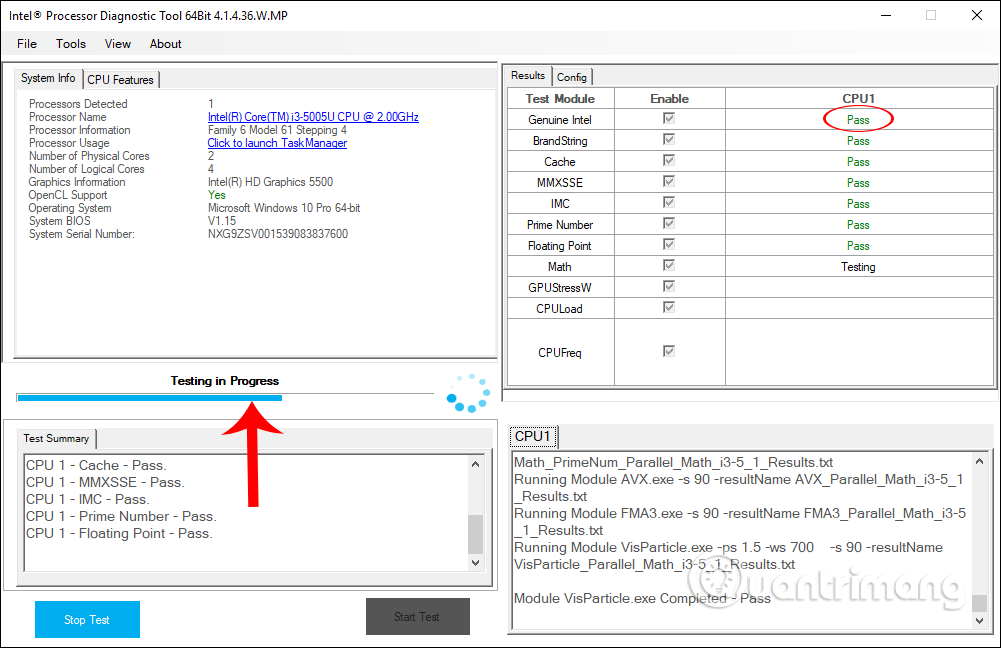The image size is (1001, 648).
Task: Click the CPU 1 - MMXSSE - Pass line
Action: pos(105,483)
